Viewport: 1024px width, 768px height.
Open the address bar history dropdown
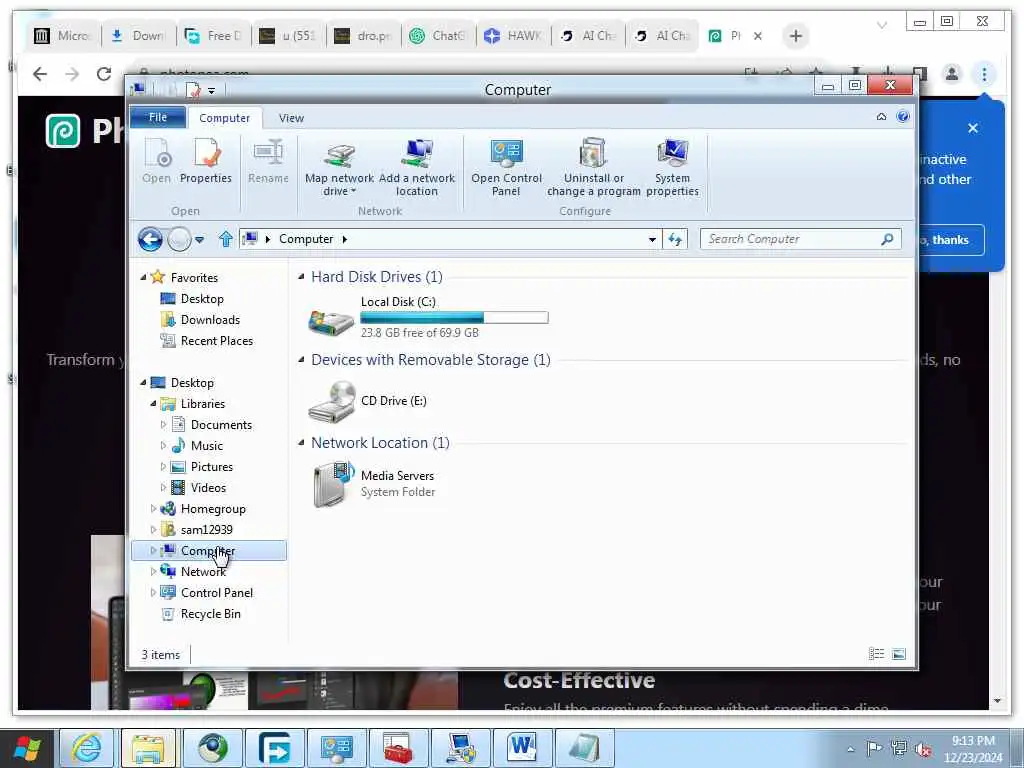coord(652,240)
